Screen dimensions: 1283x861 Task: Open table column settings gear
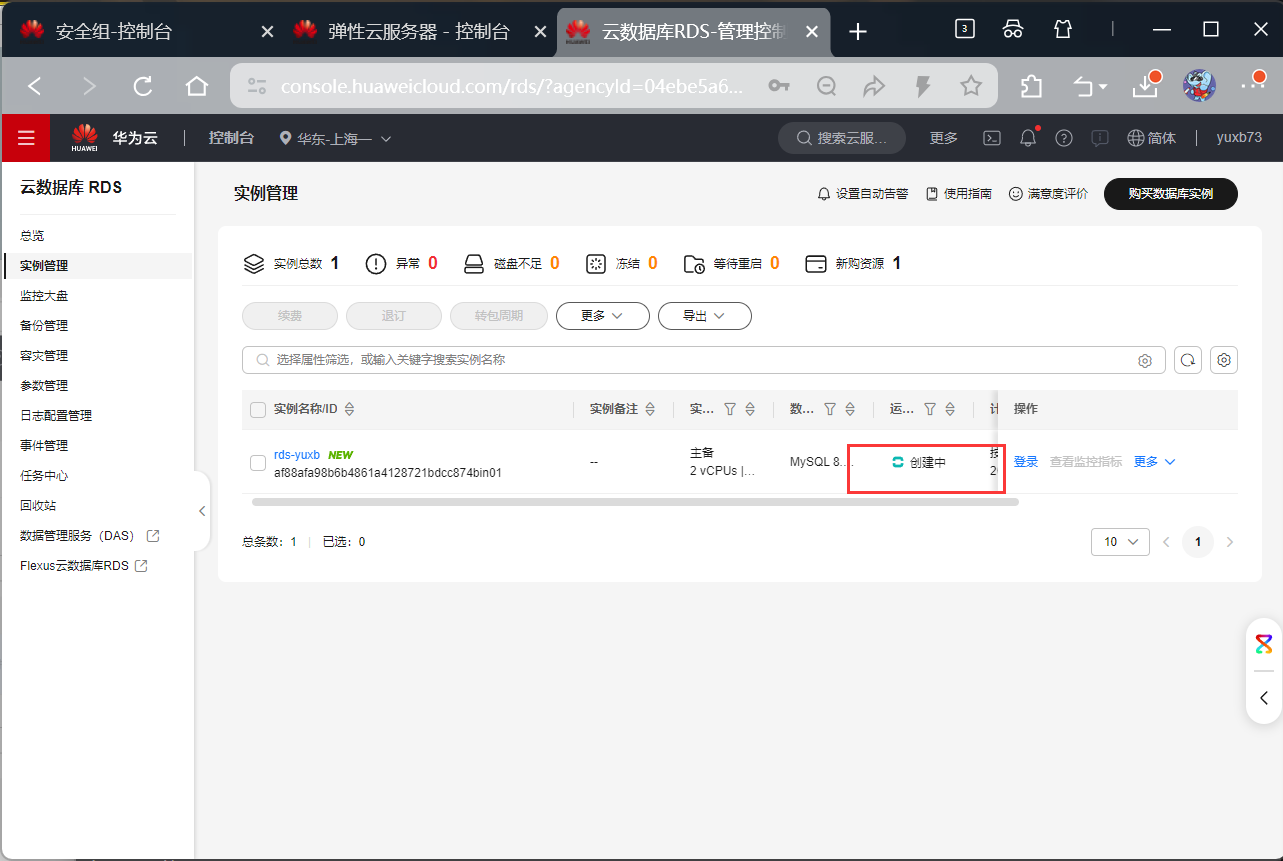1224,360
